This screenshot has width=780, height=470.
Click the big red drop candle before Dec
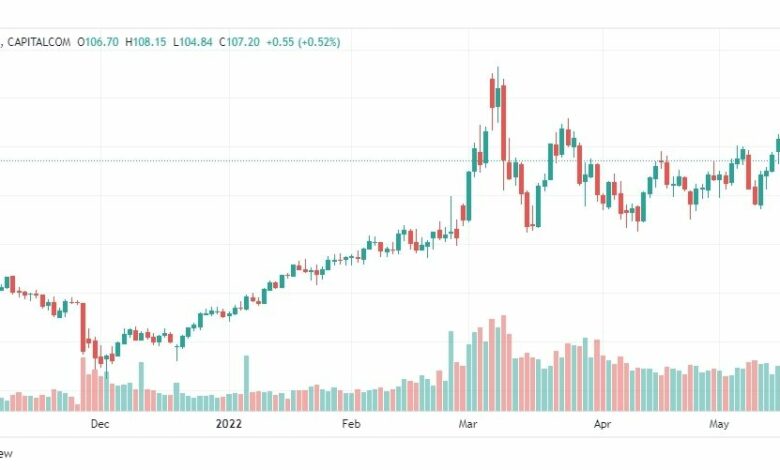pyautogui.click(x=83, y=327)
